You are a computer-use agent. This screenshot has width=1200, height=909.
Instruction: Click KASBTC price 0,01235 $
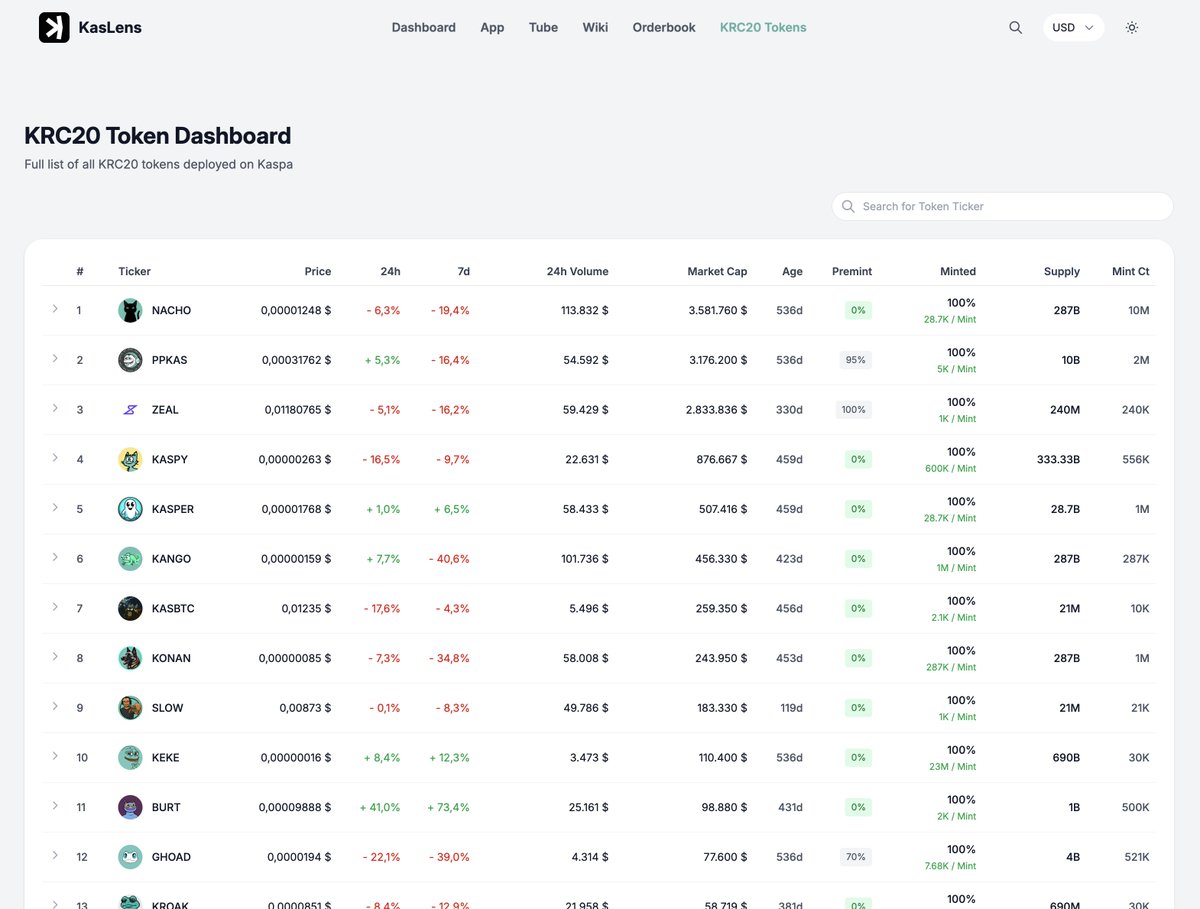click(306, 608)
